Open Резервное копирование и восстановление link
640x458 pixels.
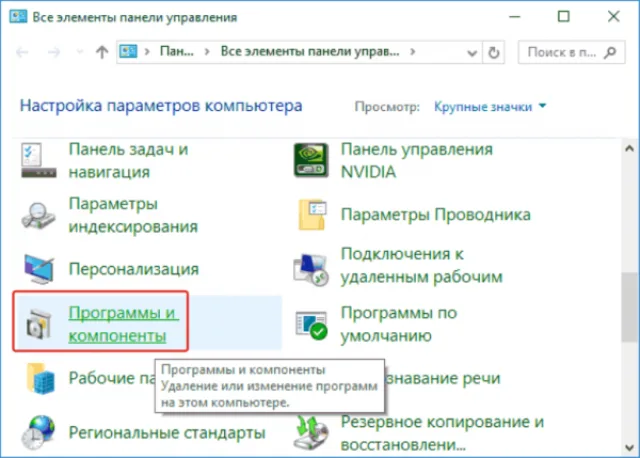(442, 433)
